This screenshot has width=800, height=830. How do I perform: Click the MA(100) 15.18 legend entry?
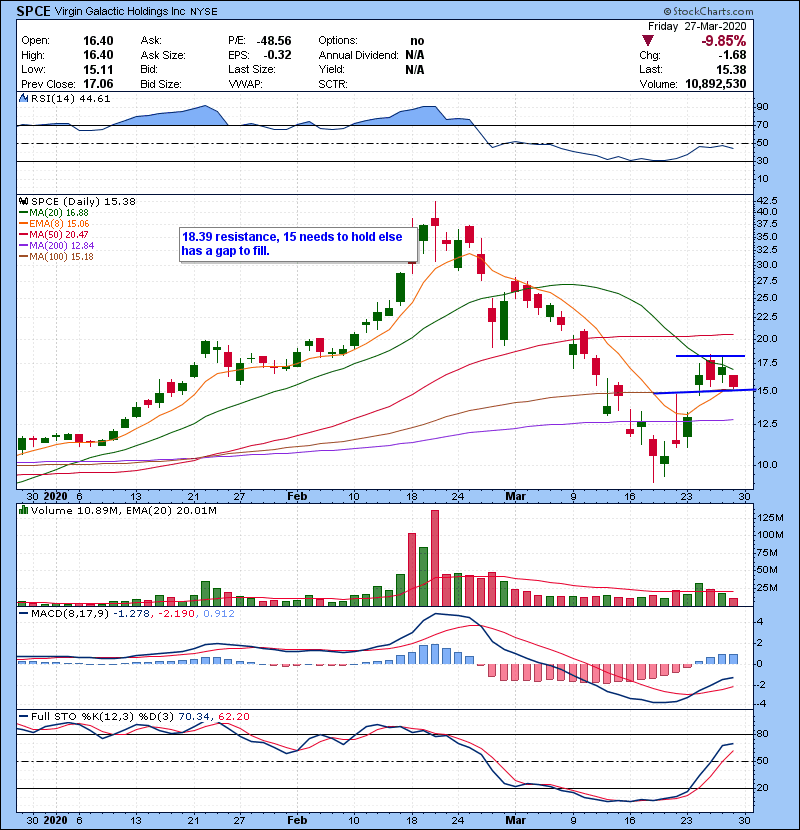57,257
